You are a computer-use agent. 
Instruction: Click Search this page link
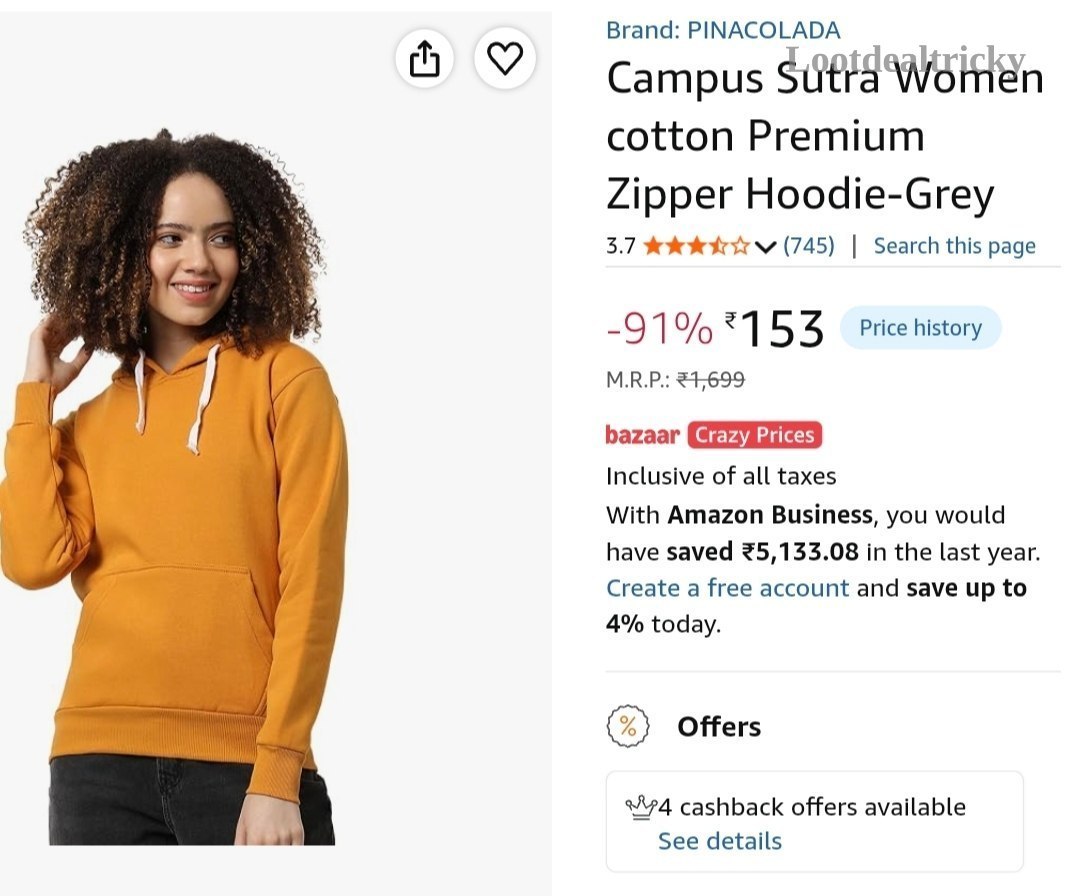tap(955, 246)
